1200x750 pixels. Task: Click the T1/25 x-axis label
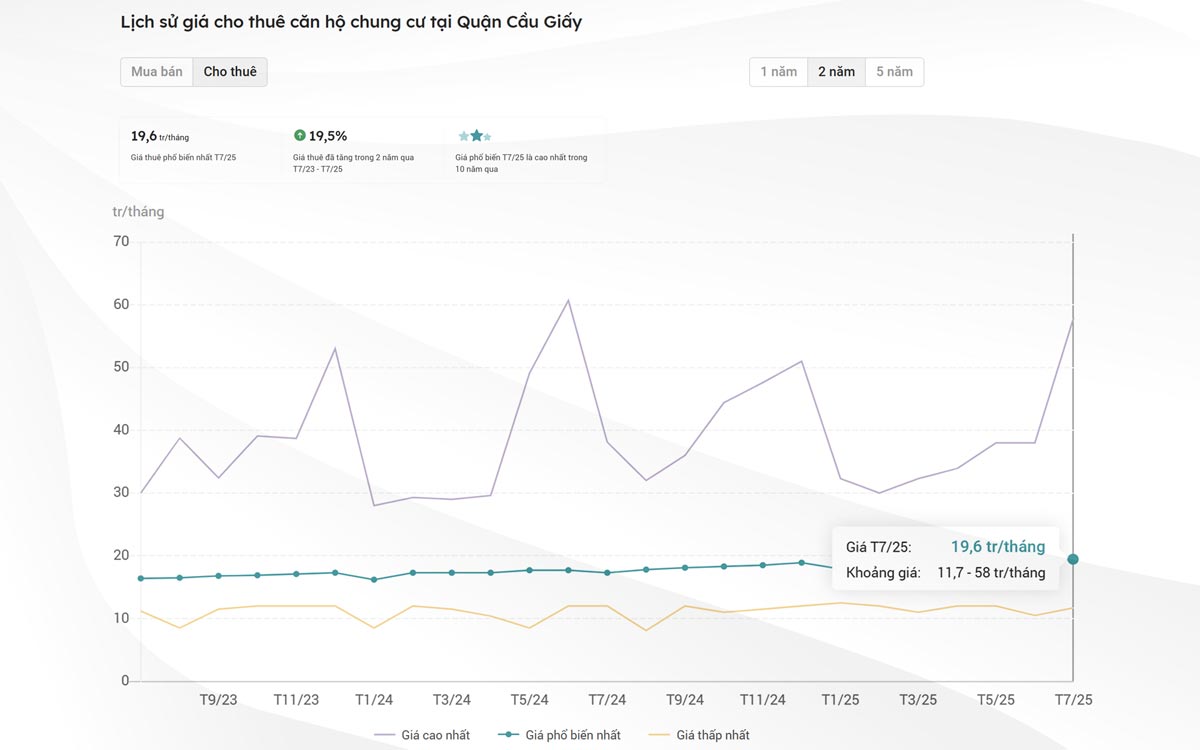840,700
